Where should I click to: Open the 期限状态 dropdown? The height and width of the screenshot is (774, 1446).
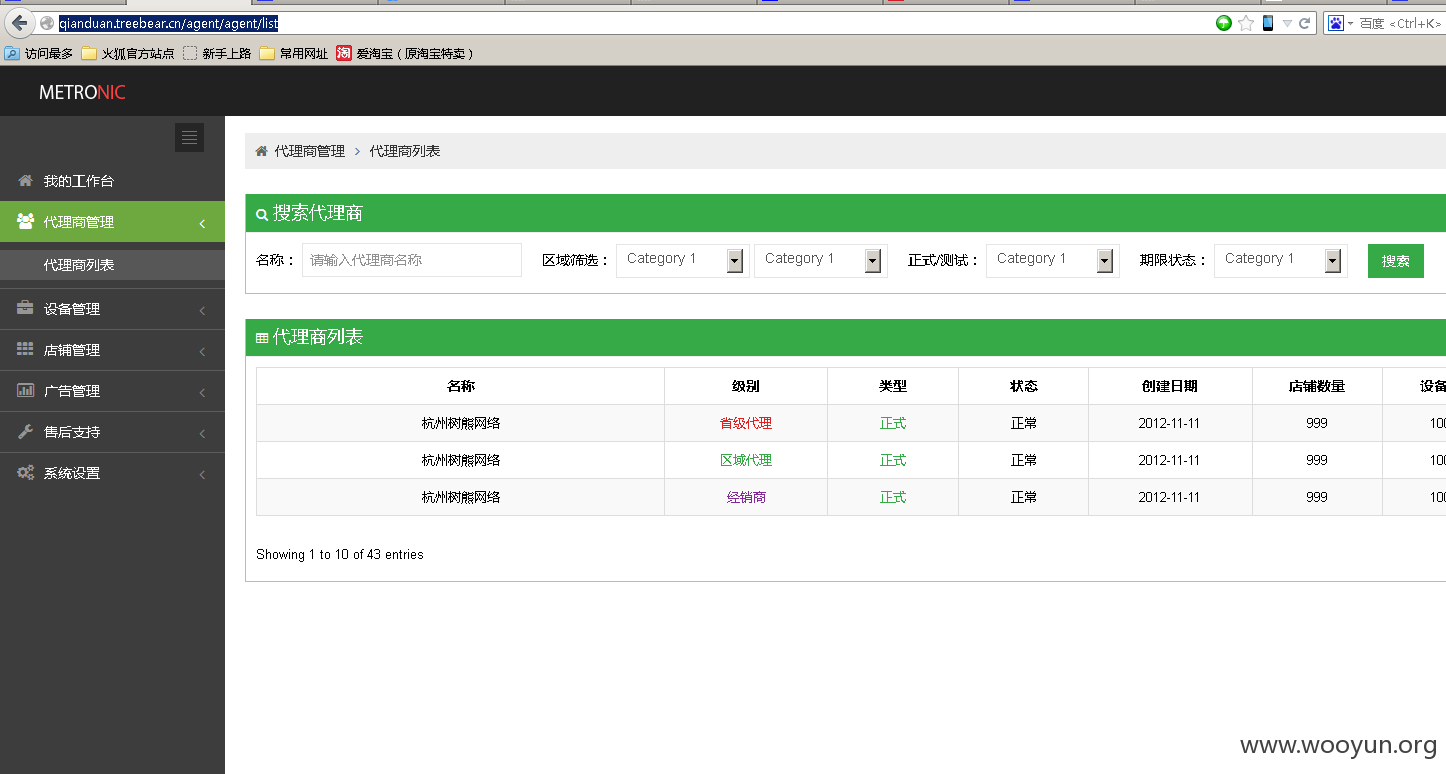coord(1281,260)
